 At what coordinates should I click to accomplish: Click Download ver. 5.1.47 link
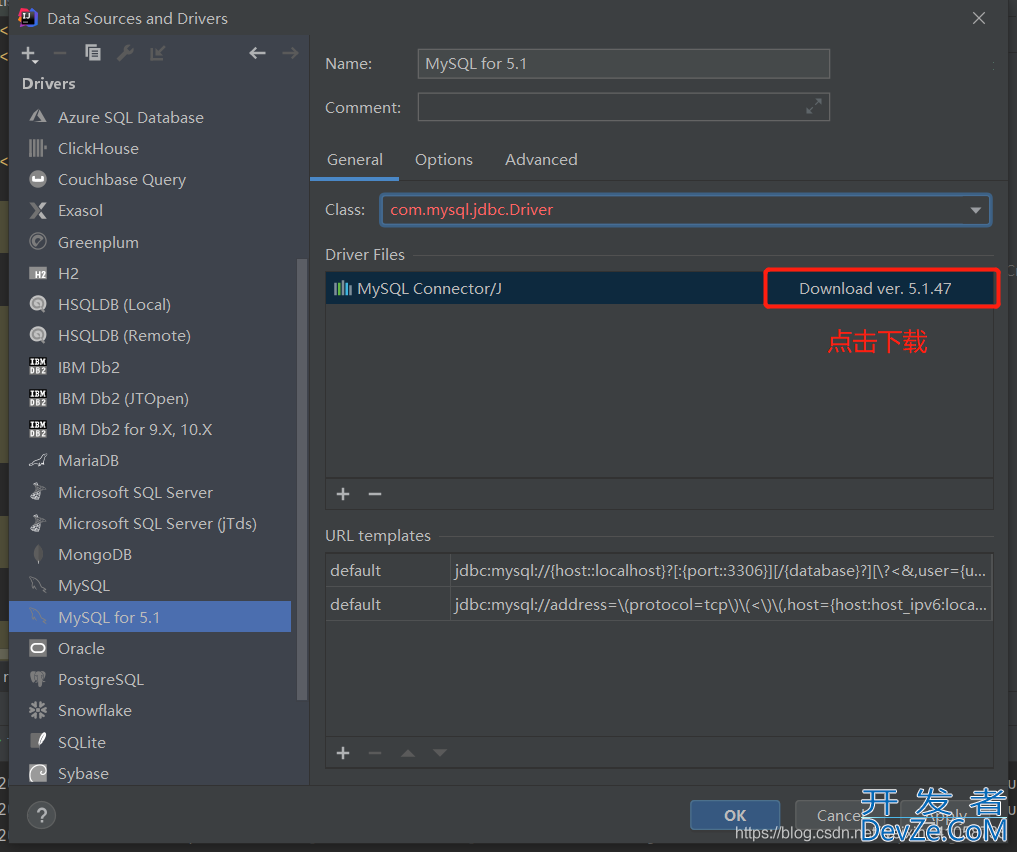point(875,289)
